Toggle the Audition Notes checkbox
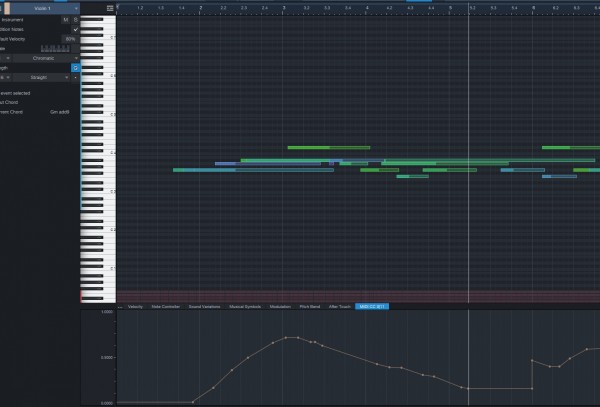Image resolution: width=600 pixels, height=407 pixels. pos(75,29)
